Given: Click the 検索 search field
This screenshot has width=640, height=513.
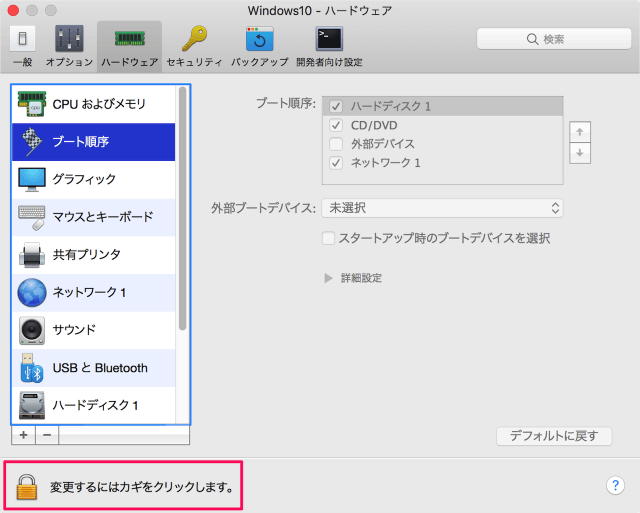Looking at the screenshot, I should [x=552, y=39].
